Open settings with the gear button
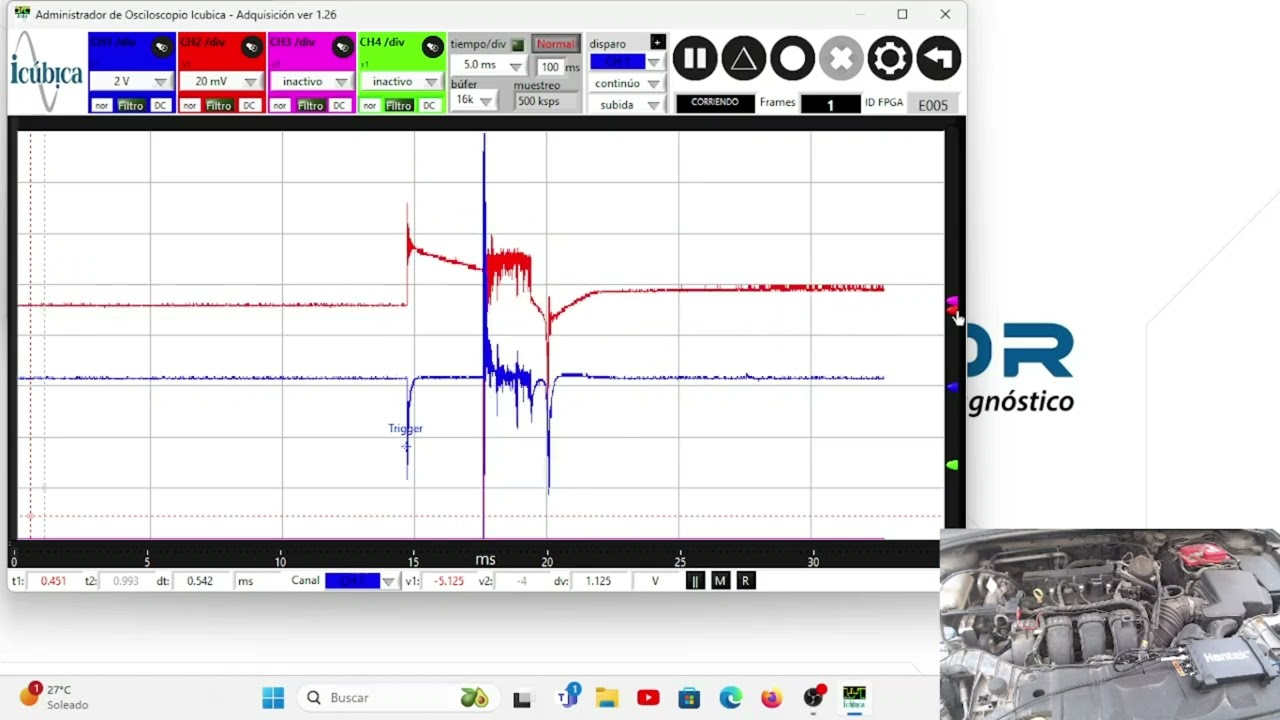This screenshot has height=720, width=1280. 890,59
